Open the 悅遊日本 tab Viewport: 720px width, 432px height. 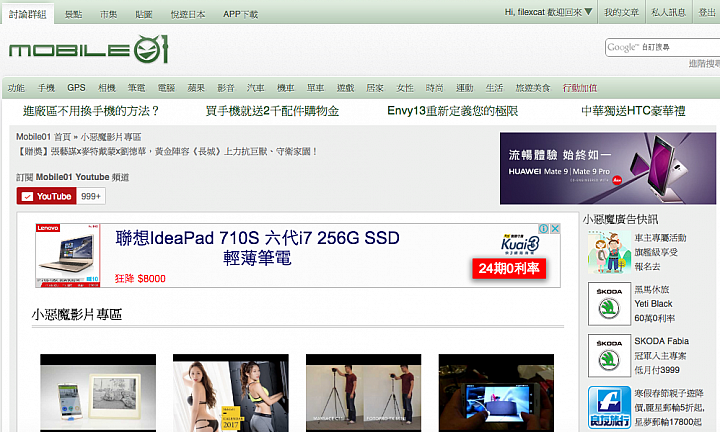tap(188, 14)
